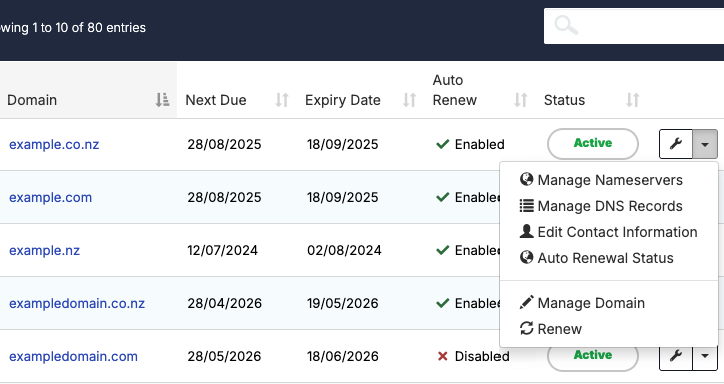Choose Manage DNS Records menu entry
The height and width of the screenshot is (384, 724).
tap(601, 206)
